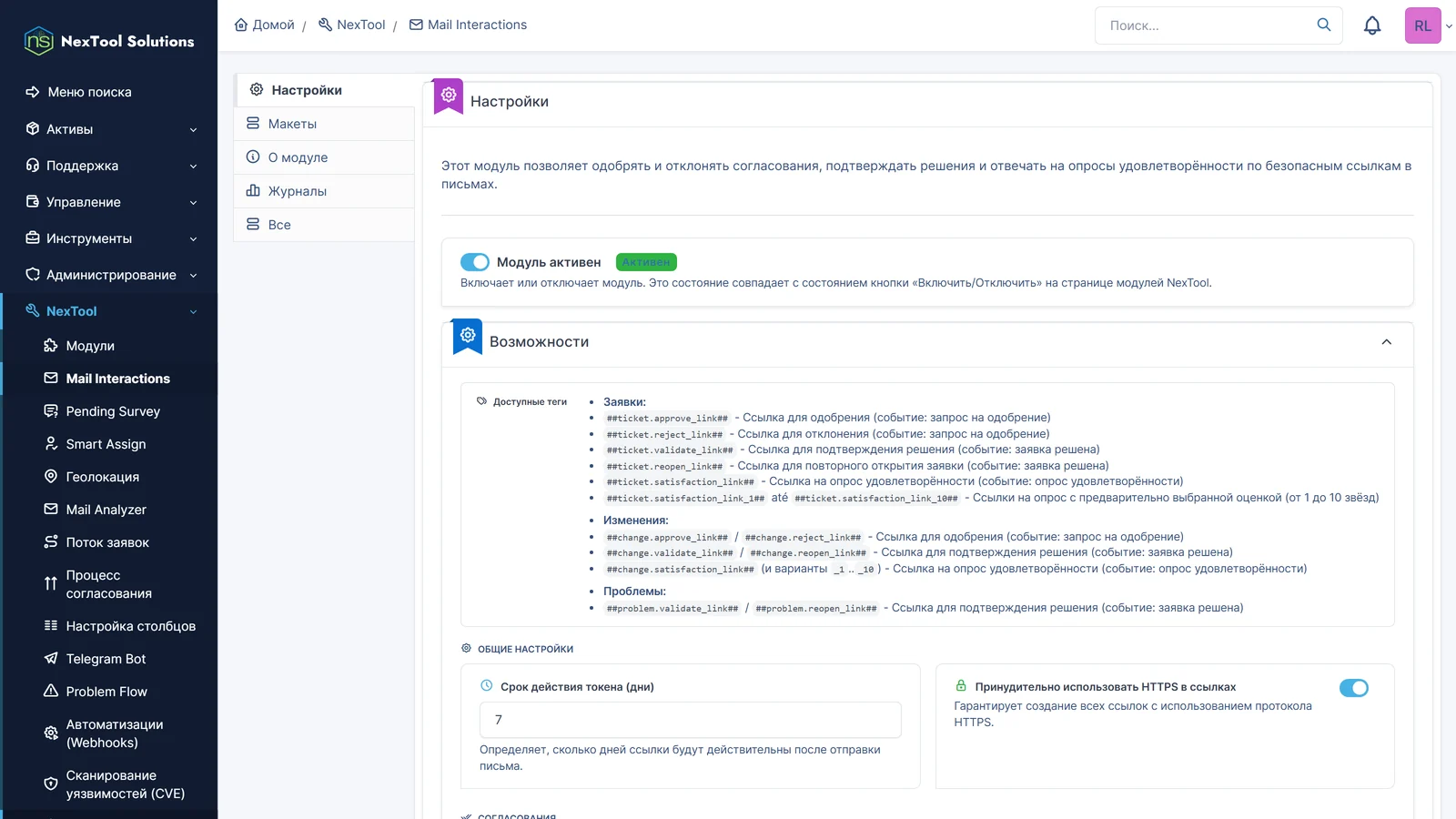This screenshot has width=1456, height=819.
Task: Expand the Администрирование sidebar menu
Action: click(x=109, y=275)
